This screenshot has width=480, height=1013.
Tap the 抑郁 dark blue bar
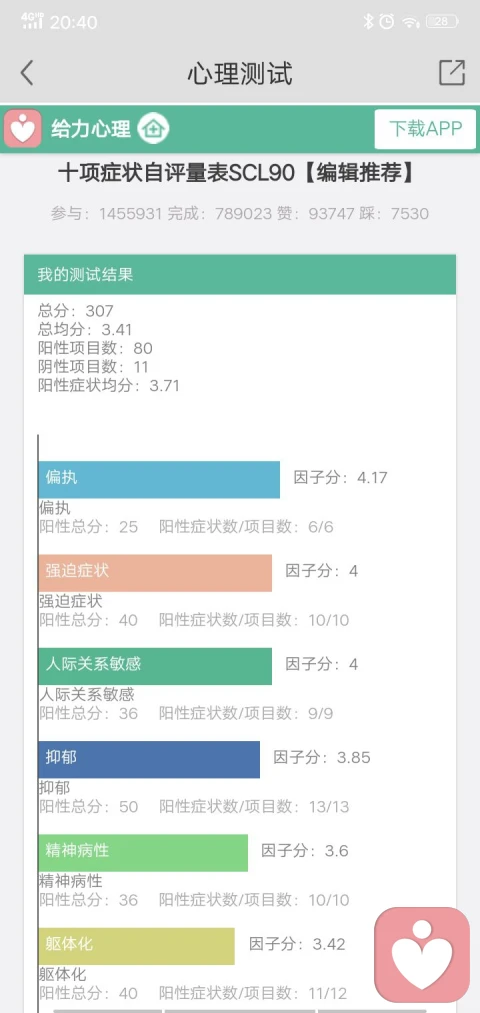[x=149, y=759]
